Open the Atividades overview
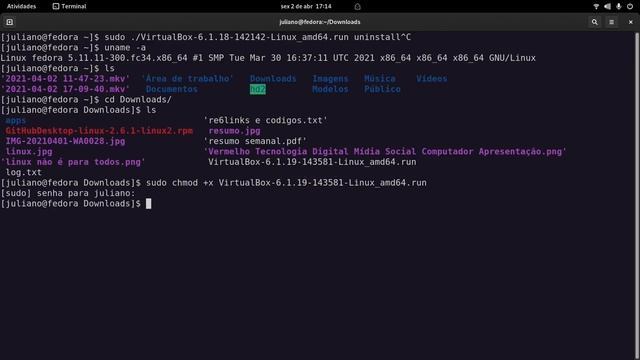The width and height of the screenshot is (640, 360). click(21, 6)
